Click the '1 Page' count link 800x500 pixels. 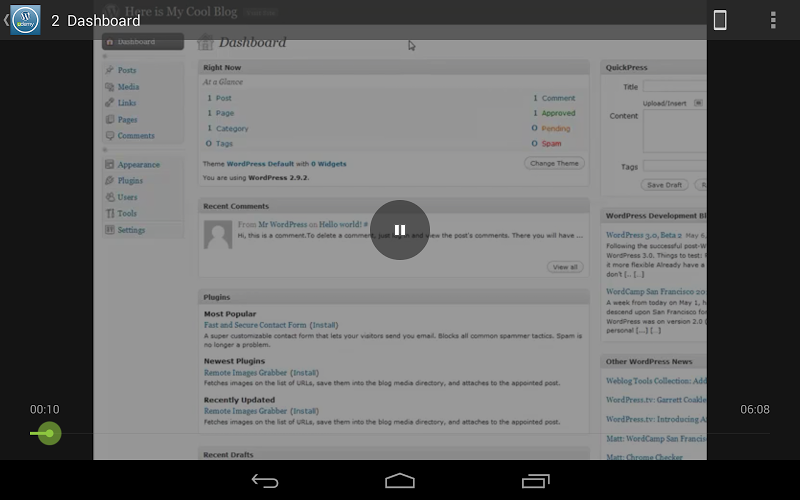coord(220,113)
